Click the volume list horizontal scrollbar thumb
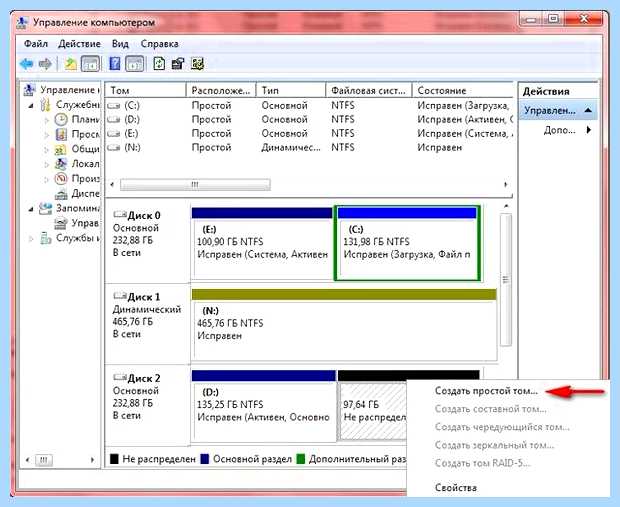This screenshot has width=620, height=507. pos(195,185)
